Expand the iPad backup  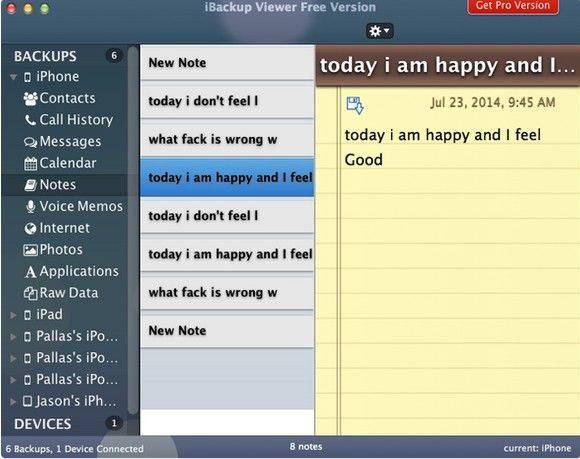(x=13, y=315)
